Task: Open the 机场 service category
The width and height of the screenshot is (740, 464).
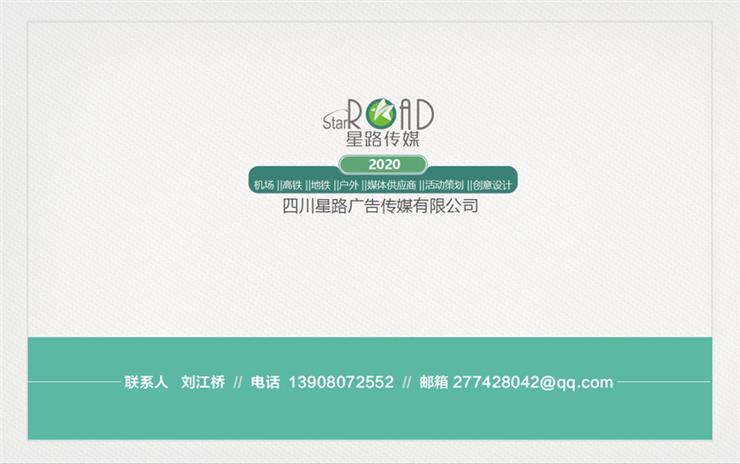Action: point(264,185)
